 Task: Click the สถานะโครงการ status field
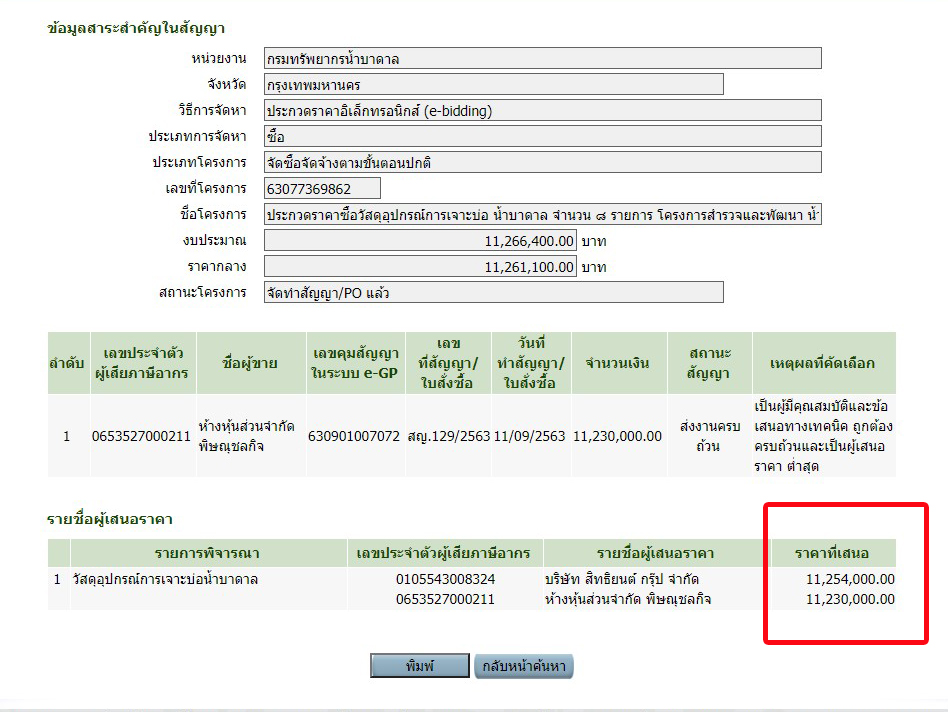493,293
